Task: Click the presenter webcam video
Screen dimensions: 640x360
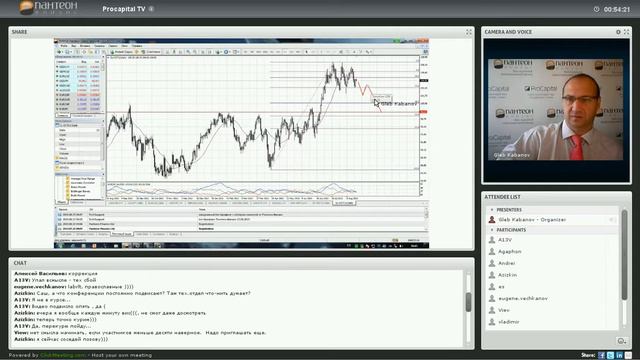Action: pos(556,109)
